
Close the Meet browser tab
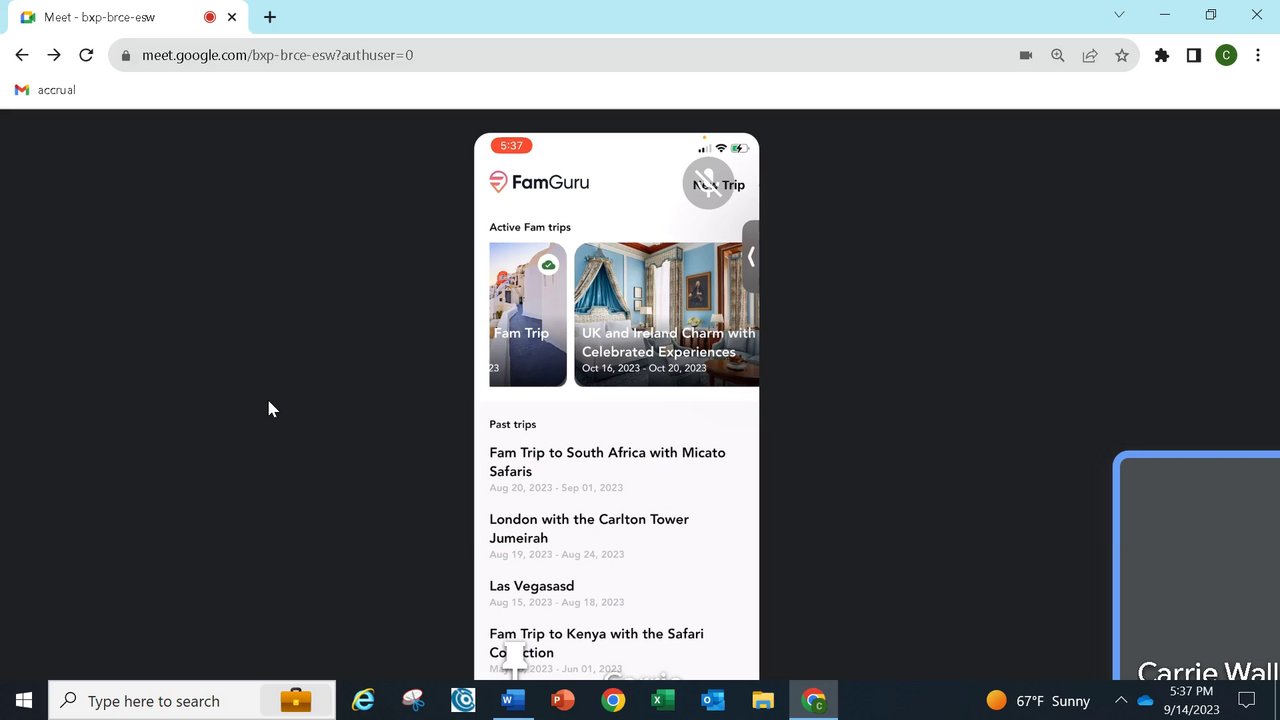point(232,17)
